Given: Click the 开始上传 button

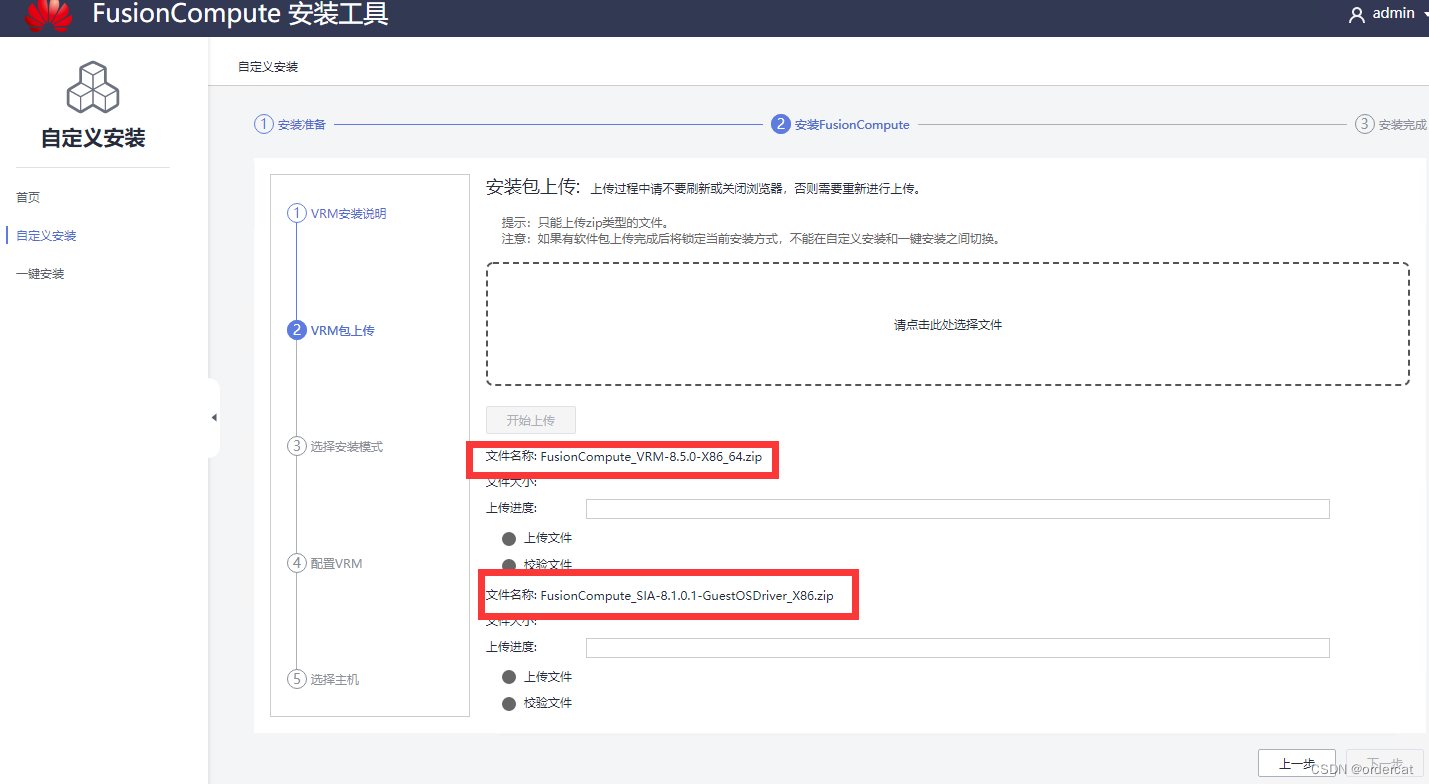Looking at the screenshot, I should (531, 419).
